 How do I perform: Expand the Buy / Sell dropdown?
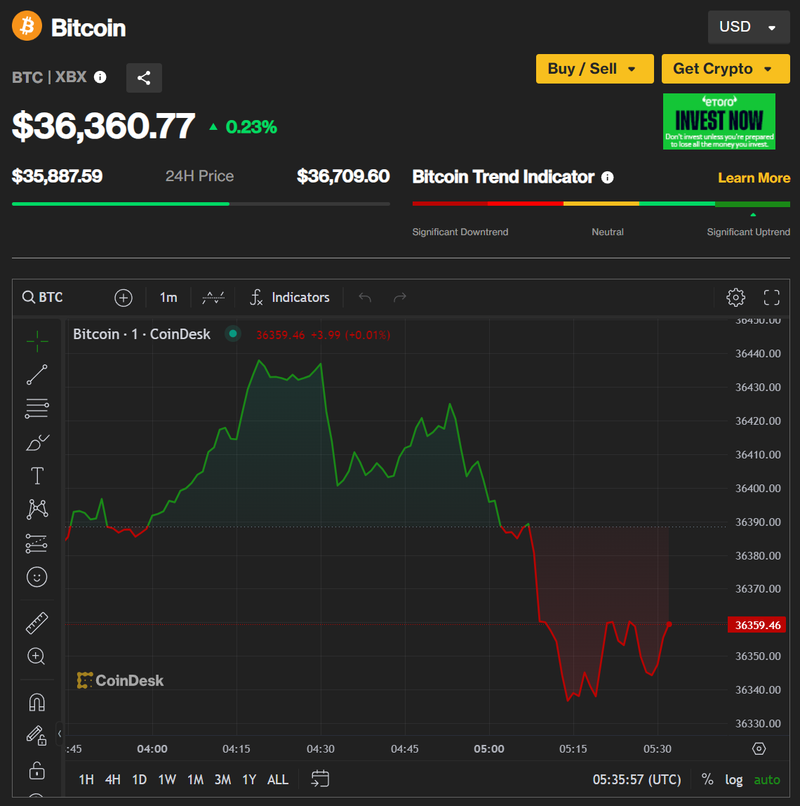[x=595, y=68]
